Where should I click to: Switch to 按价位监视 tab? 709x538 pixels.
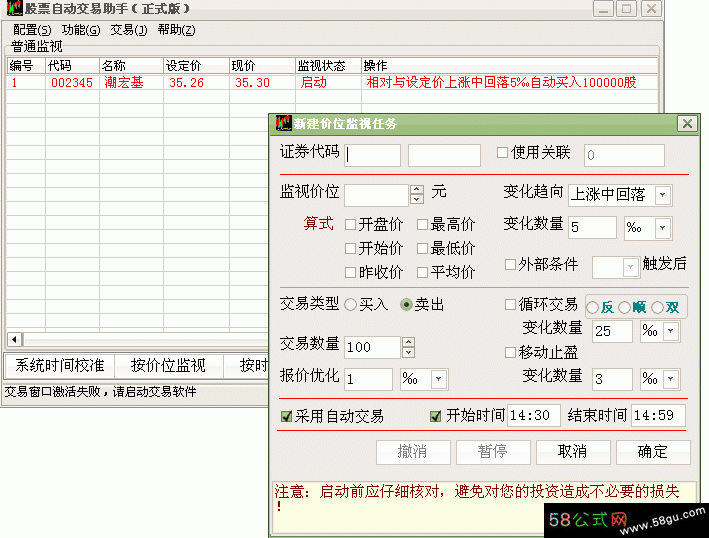tap(168, 365)
